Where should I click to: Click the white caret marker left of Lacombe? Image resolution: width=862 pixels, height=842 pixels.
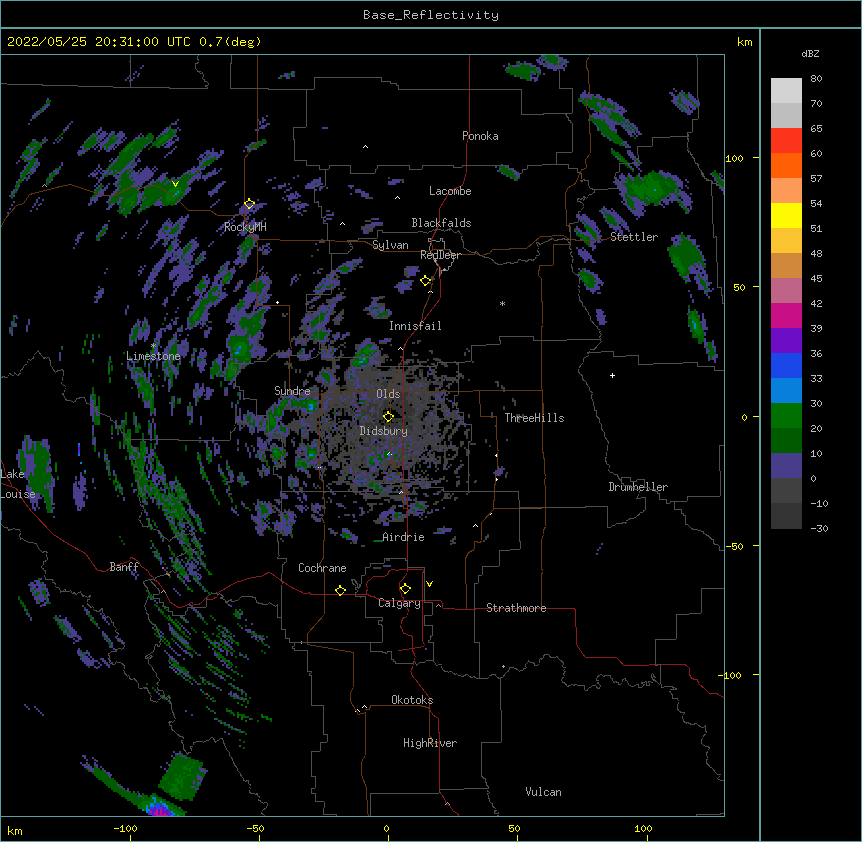point(397,197)
